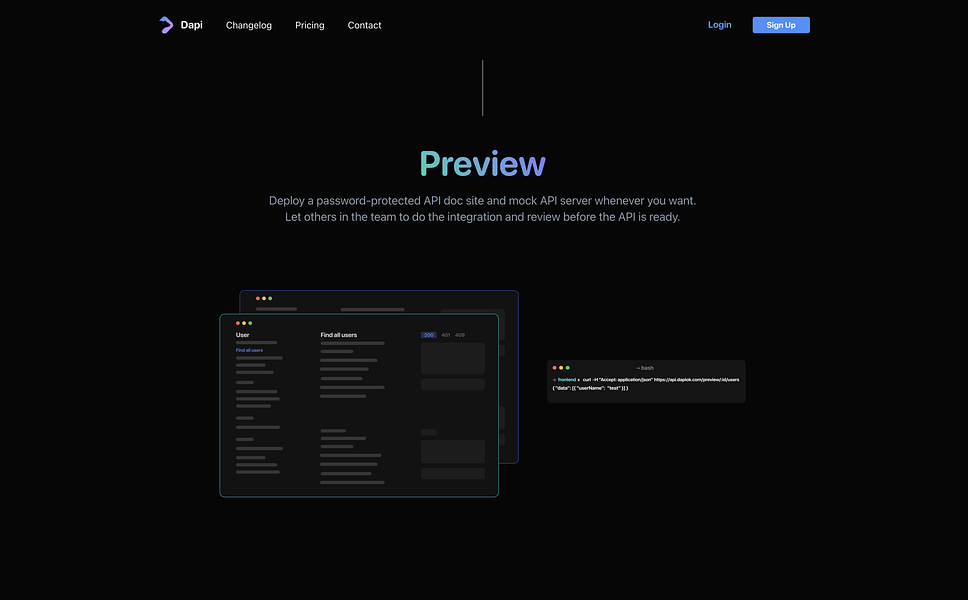Click the Login link
Image resolution: width=968 pixels, height=600 pixels.
(x=719, y=25)
